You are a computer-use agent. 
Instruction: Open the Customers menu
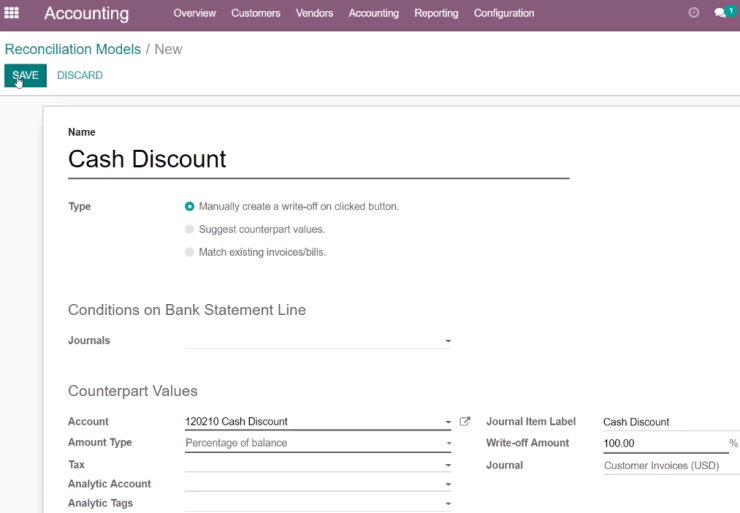pos(255,13)
